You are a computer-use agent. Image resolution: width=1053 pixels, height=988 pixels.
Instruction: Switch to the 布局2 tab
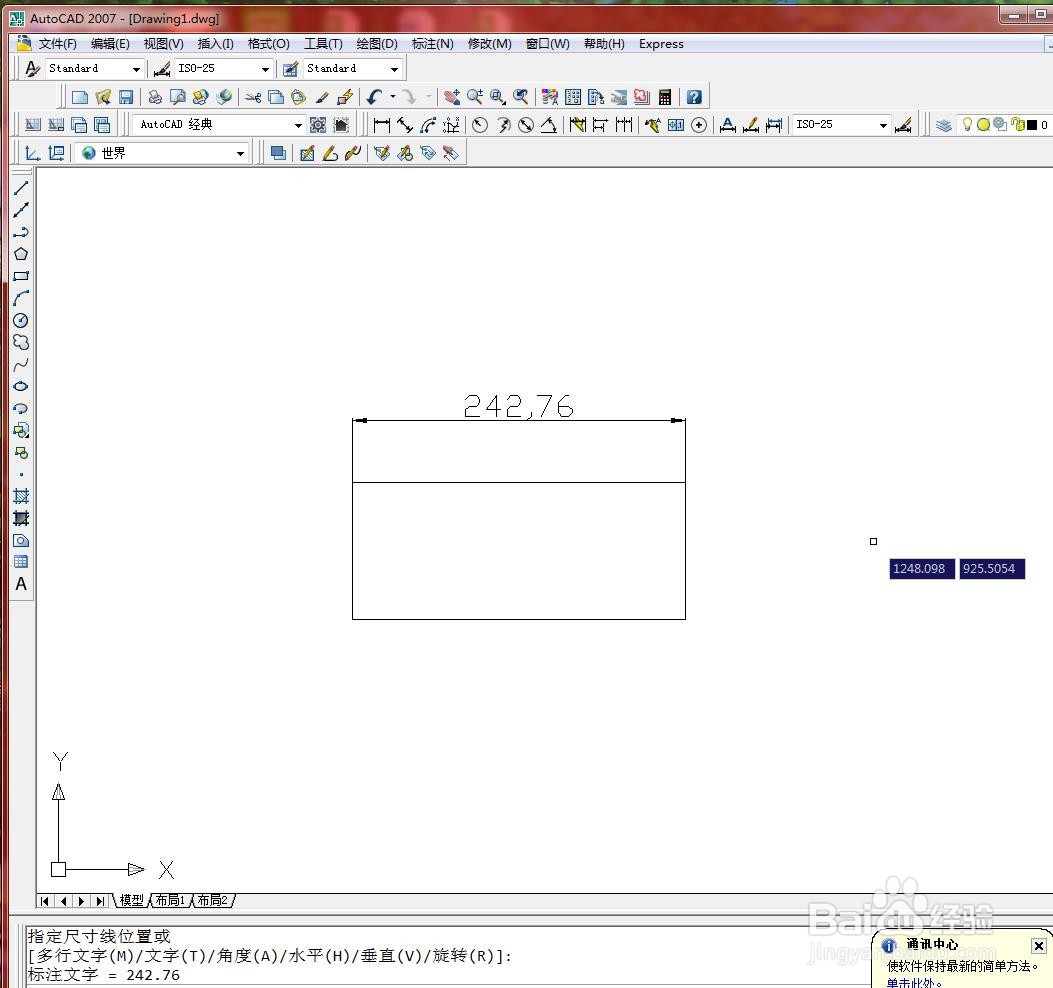tap(212, 900)
